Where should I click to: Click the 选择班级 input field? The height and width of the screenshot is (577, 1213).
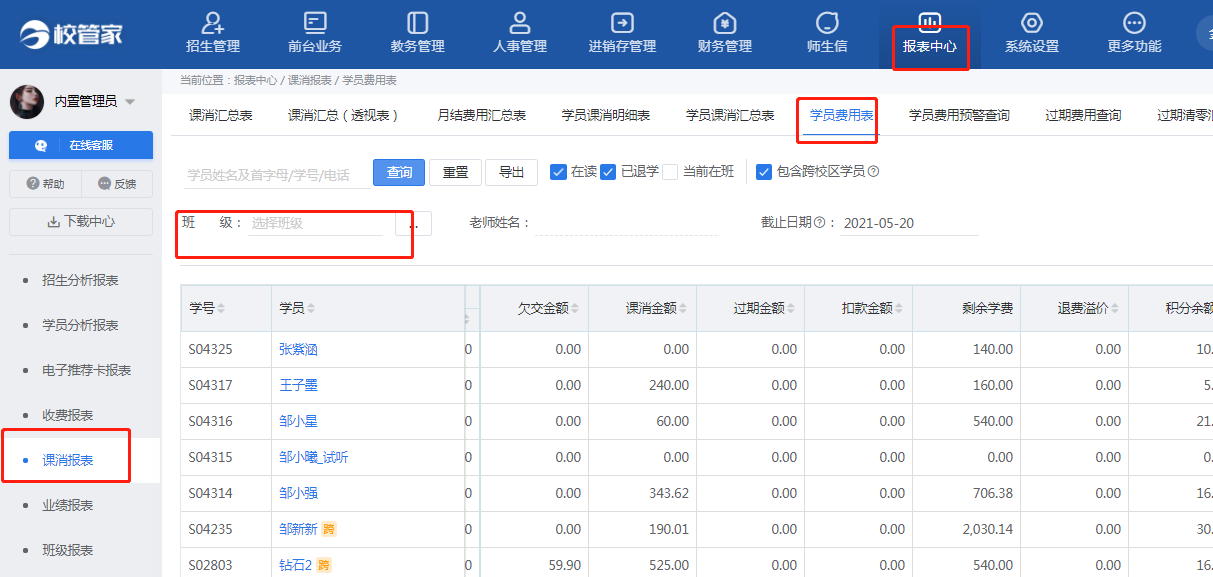click(x=315, y=223)
